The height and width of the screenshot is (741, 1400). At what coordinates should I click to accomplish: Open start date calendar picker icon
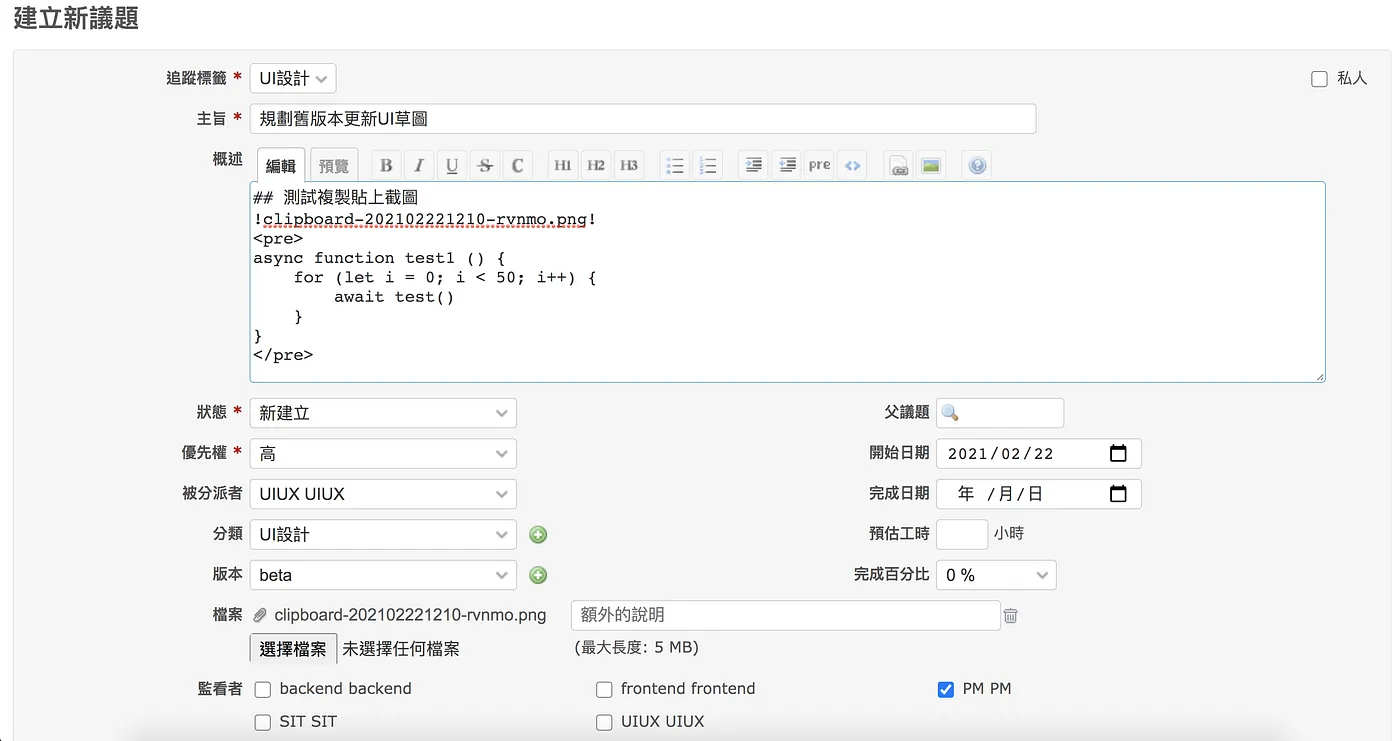(1118, 453)
